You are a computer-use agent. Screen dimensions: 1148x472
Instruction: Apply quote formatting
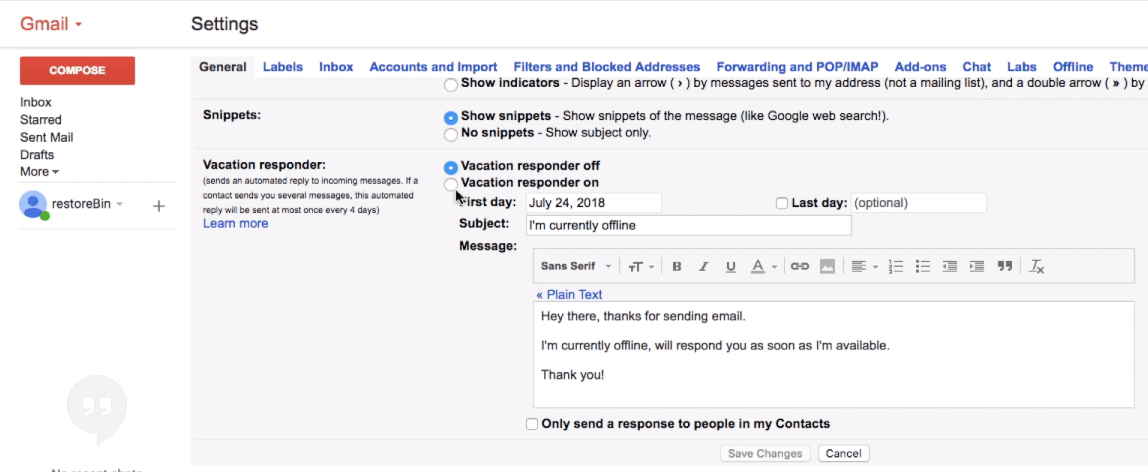[x=1004, y=266]
